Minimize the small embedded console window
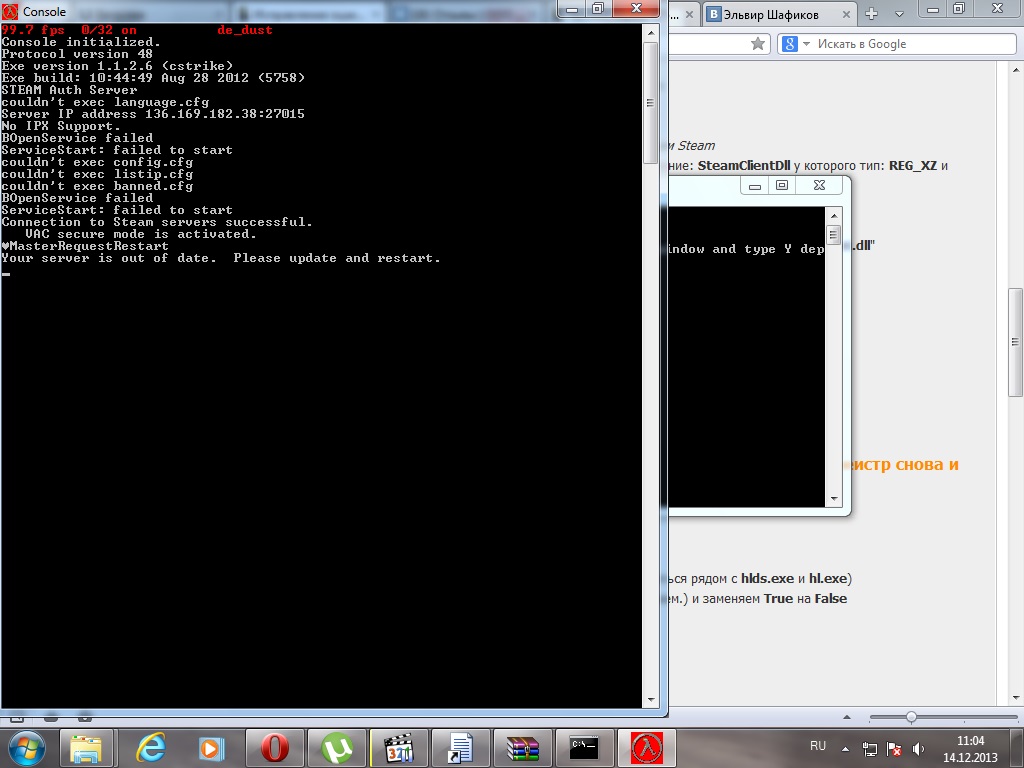This screenshot has width=1024, height=768. coord(754,185)
